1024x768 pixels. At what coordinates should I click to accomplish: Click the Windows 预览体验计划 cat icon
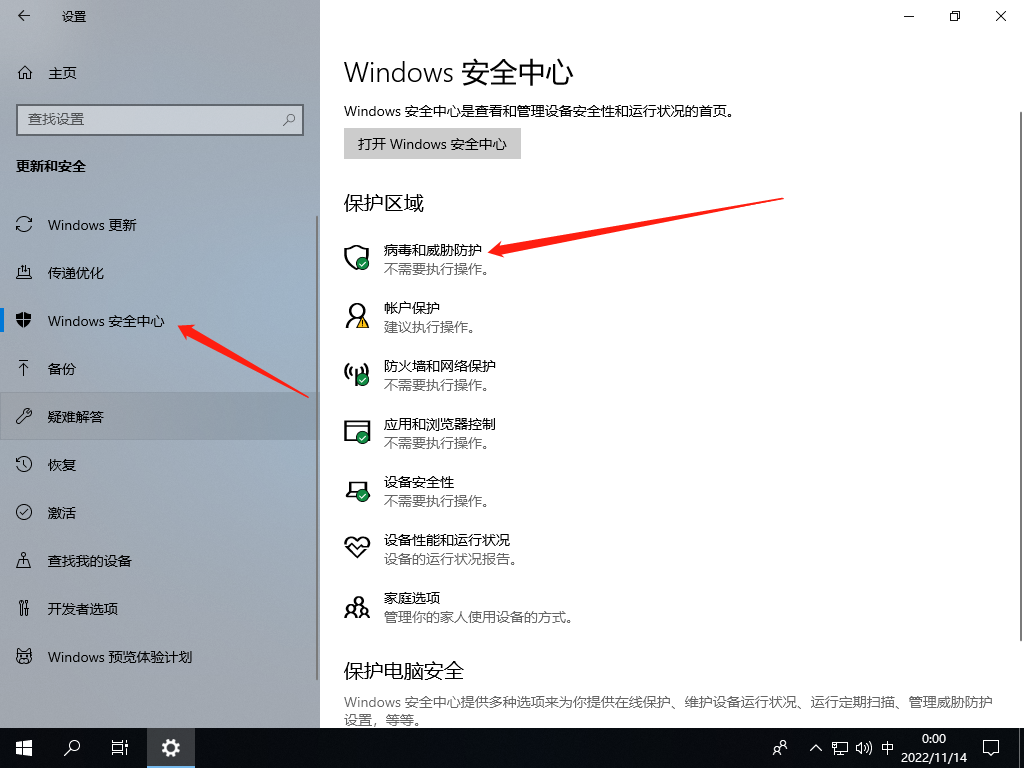24,656
